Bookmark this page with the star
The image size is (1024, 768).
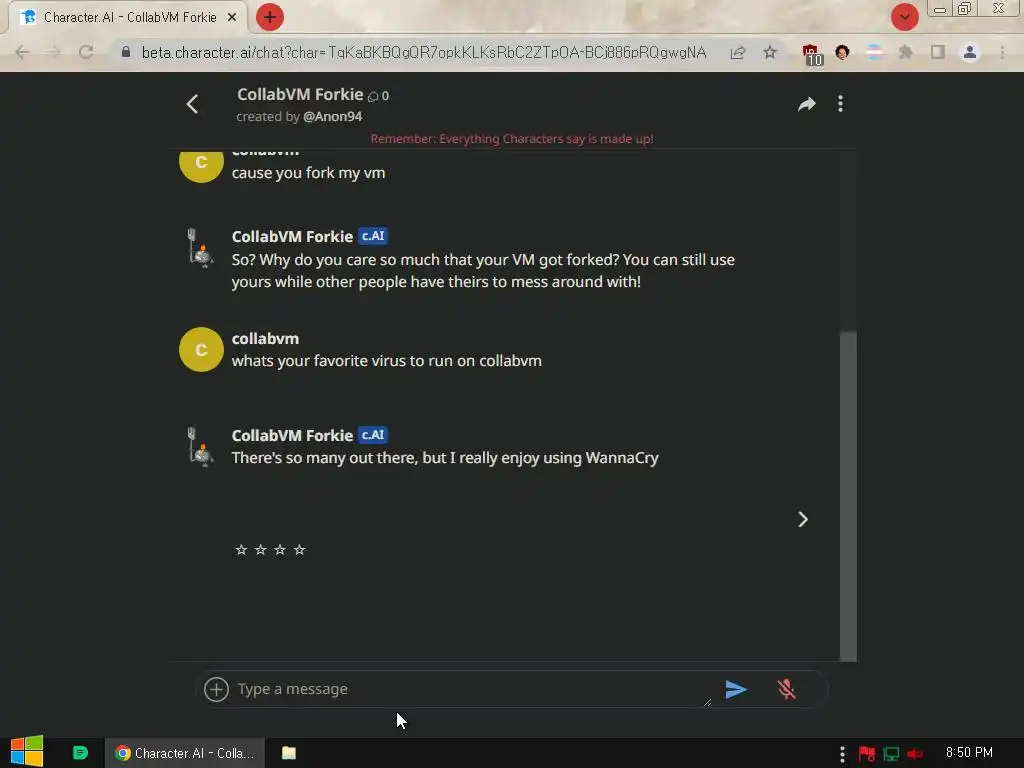770,52
